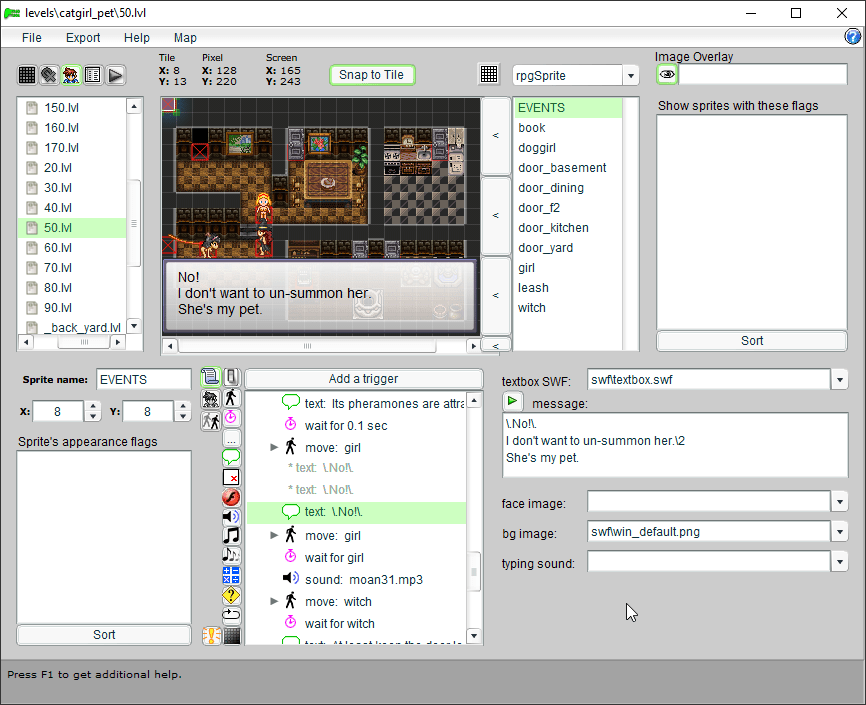Click the yellow question mark trigger icon
866x705 pixels.
[x=231, y=595]
